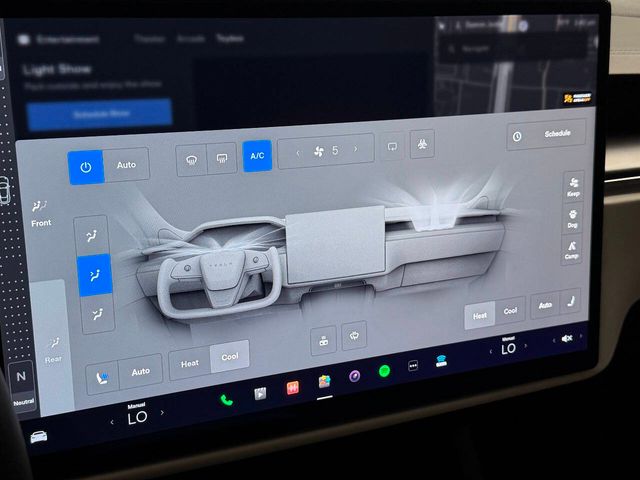The height and width of the screenshot is (480, 640).
Task: Open the Entertainment menu header
Action: [58, 40]
